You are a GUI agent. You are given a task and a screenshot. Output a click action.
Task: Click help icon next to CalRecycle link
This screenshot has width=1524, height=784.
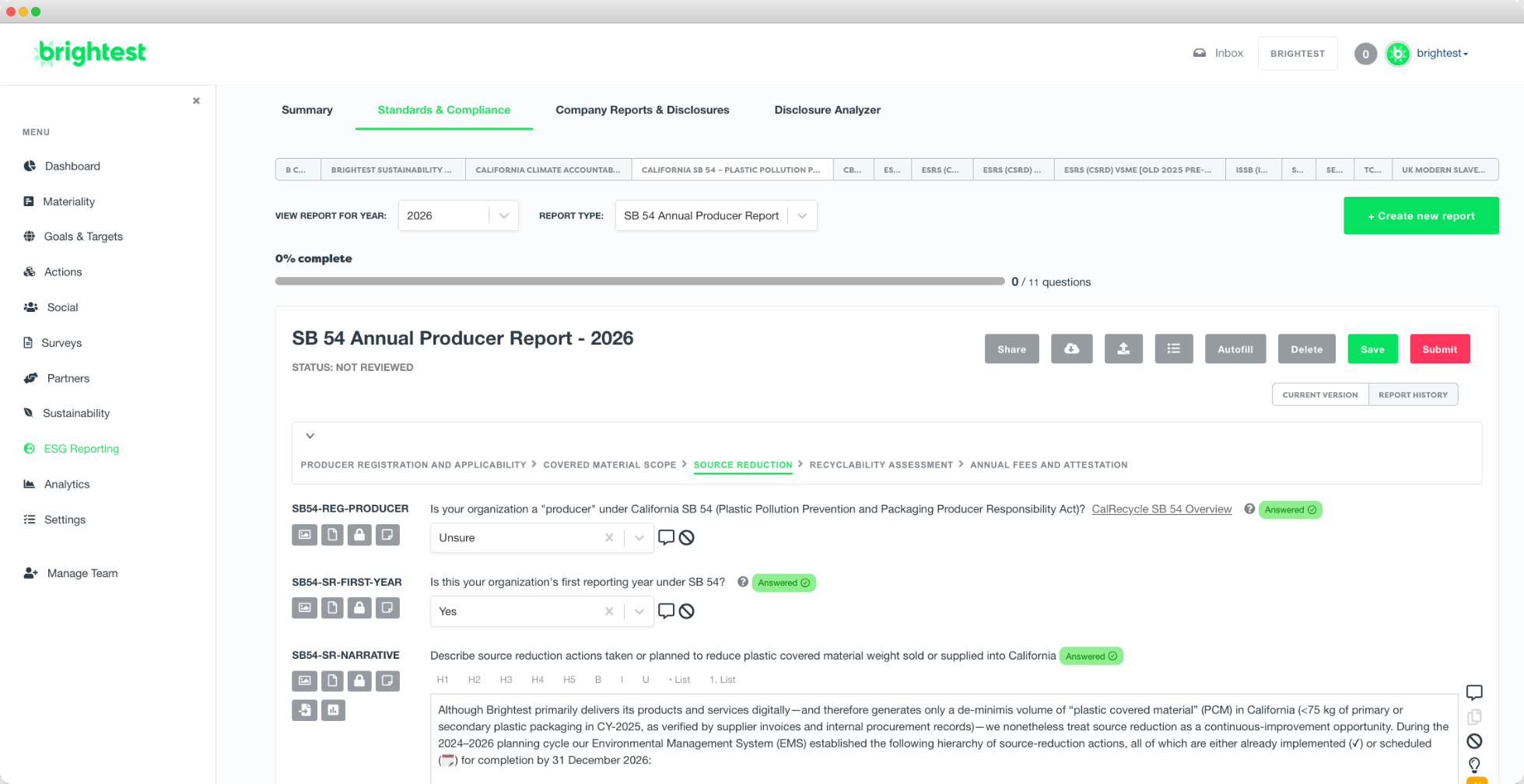(x=1249, y=509)
